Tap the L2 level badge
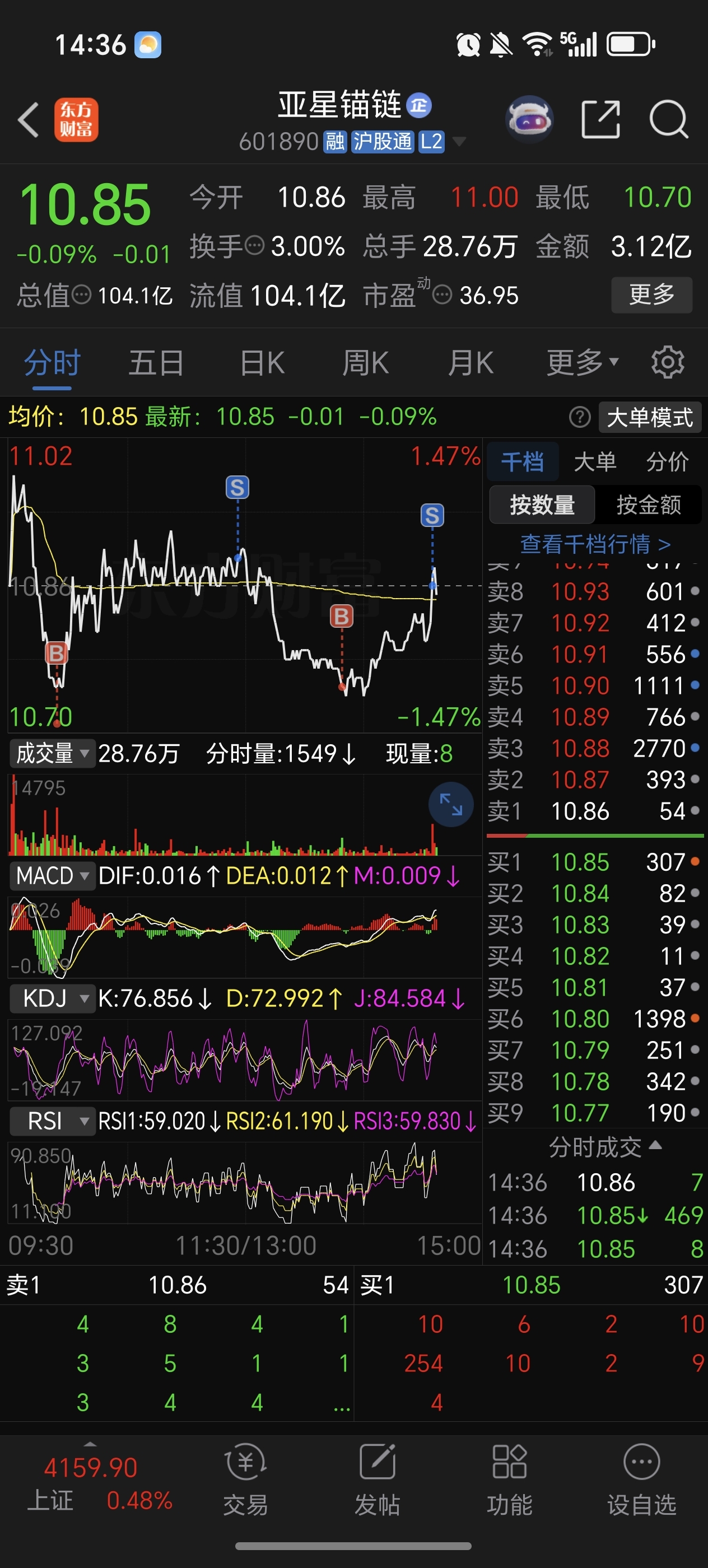 (x=431, y=142)
